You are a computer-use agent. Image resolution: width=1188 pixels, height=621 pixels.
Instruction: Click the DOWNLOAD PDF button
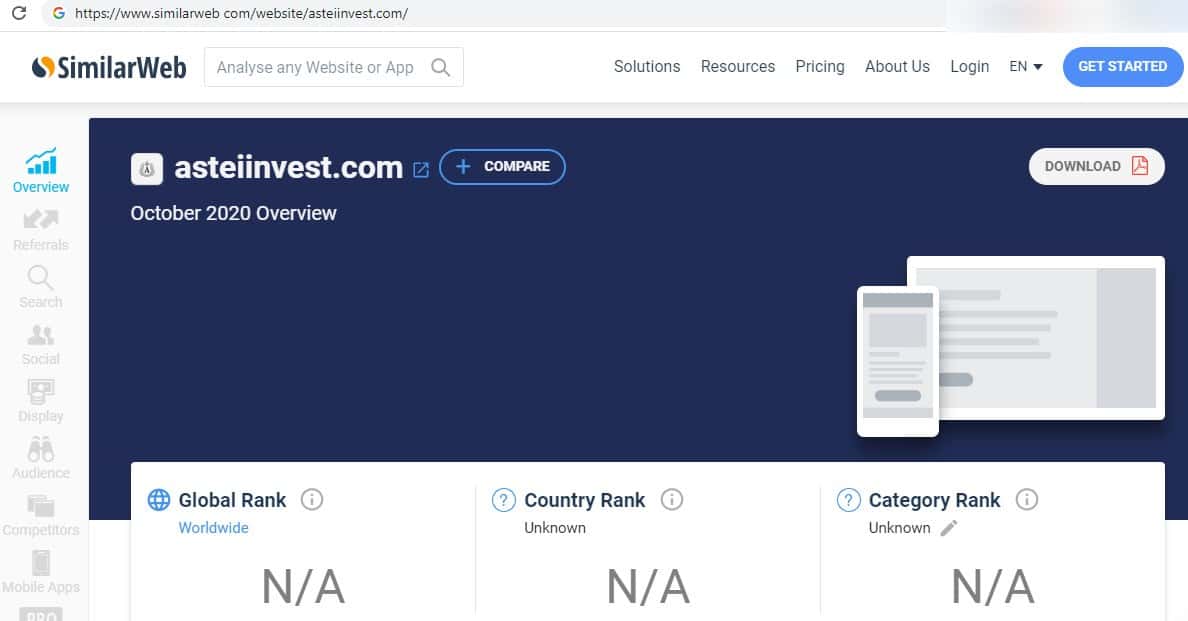click(1096, 167)
